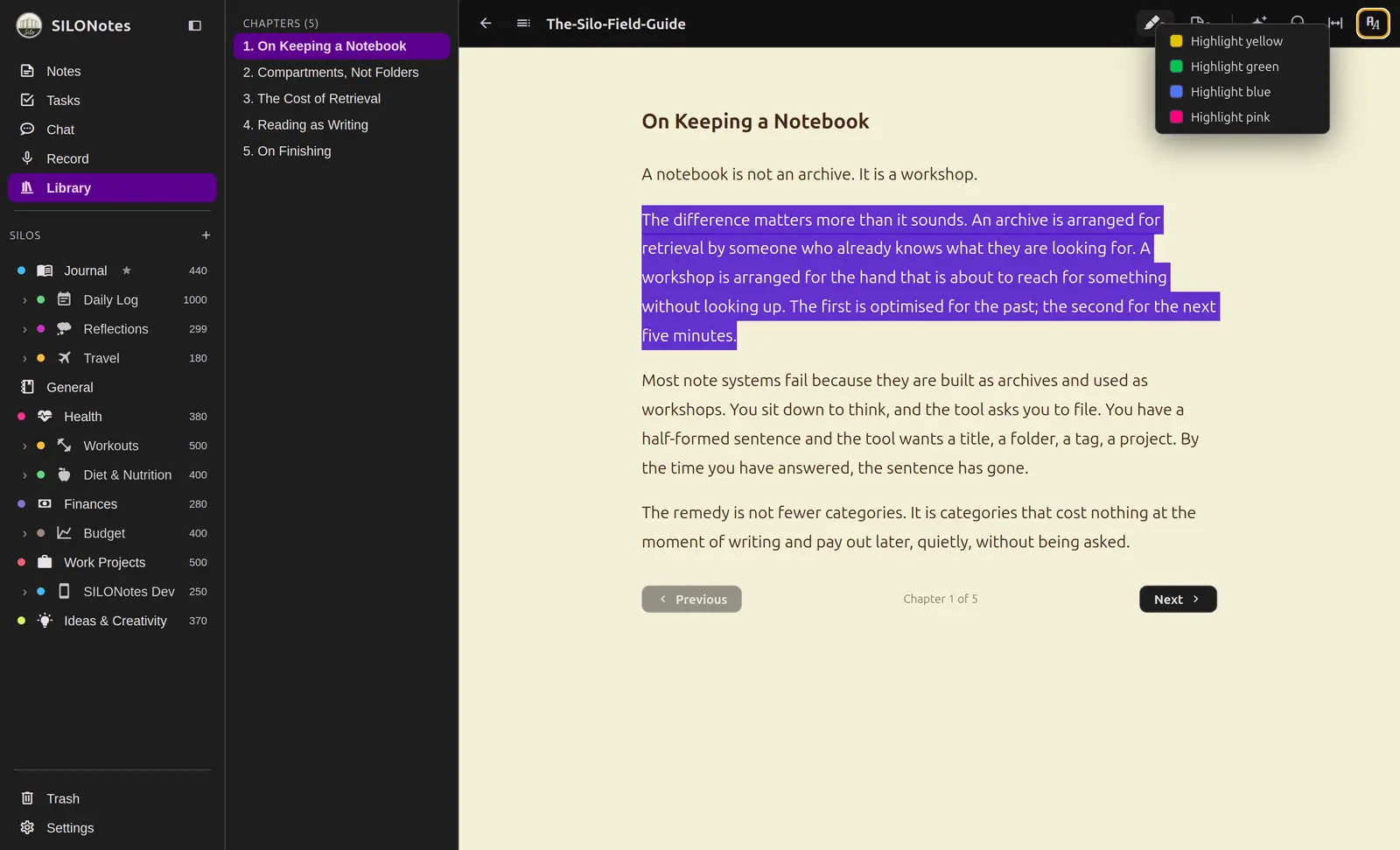1400x850 pixels.
Task: Expand the Budget chevron
Action: pyautogui.click(x=24, y=533)
